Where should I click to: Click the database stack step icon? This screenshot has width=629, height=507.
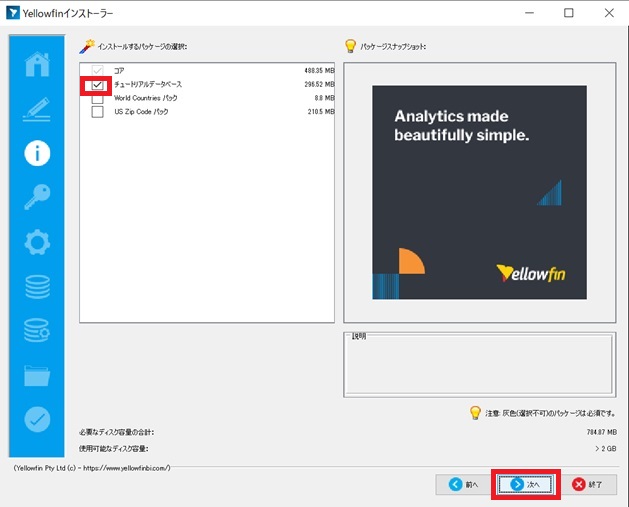[37, 287]
